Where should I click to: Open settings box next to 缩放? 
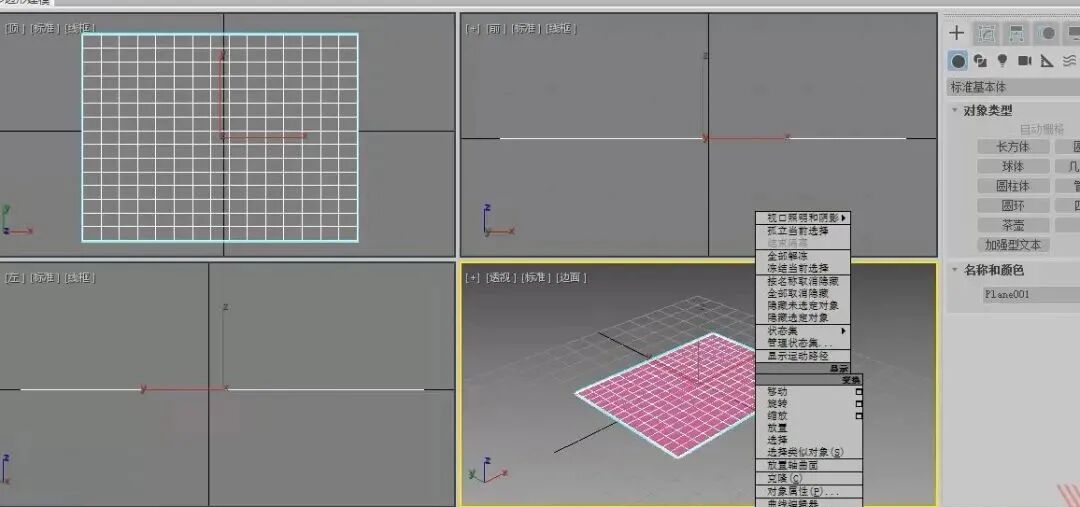pyautogui.click(x=859, y=416)
